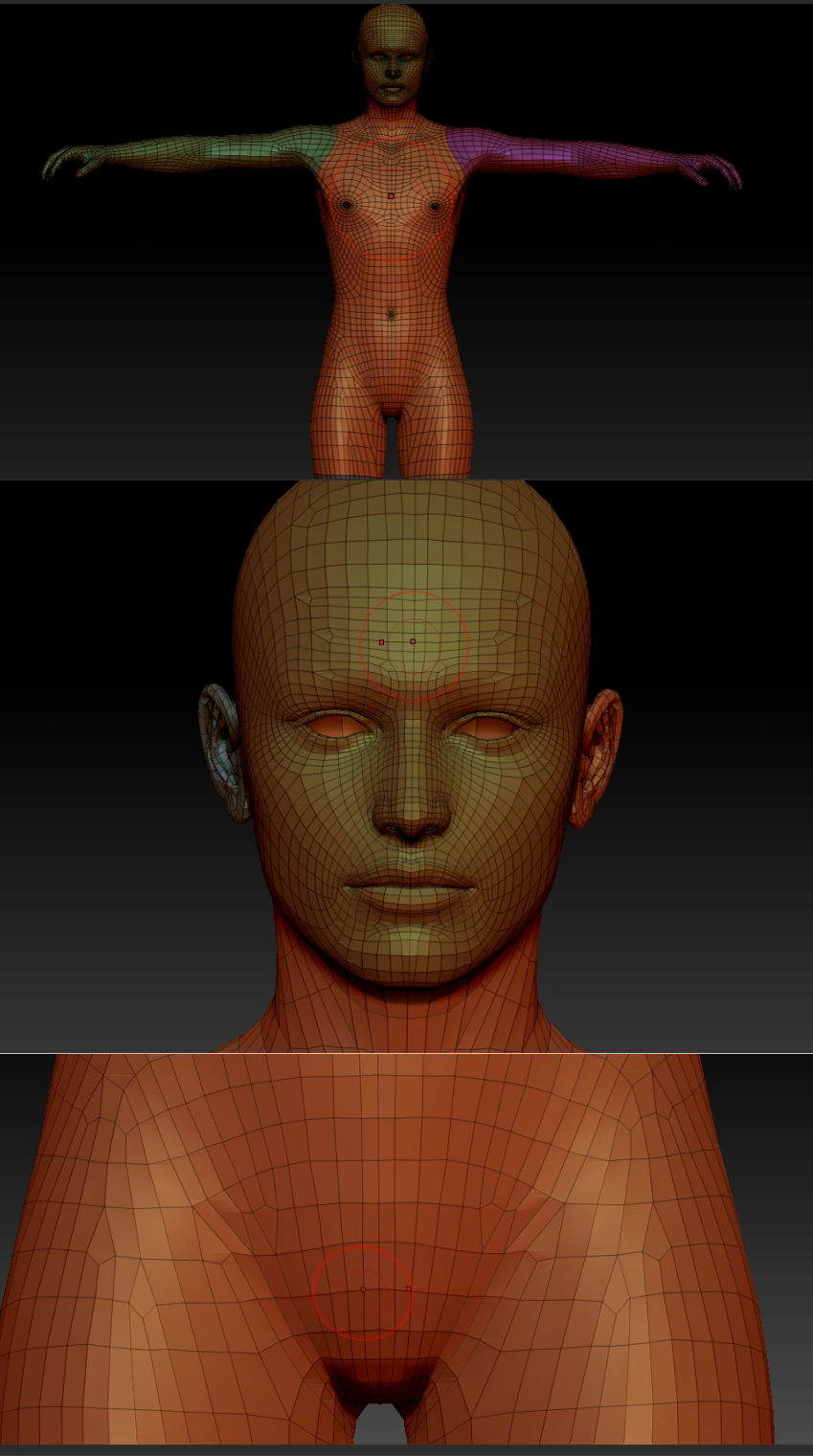Click the lips in head close-up
Image resolution: width=813 pixels, height=1456 pixels.
411,890
